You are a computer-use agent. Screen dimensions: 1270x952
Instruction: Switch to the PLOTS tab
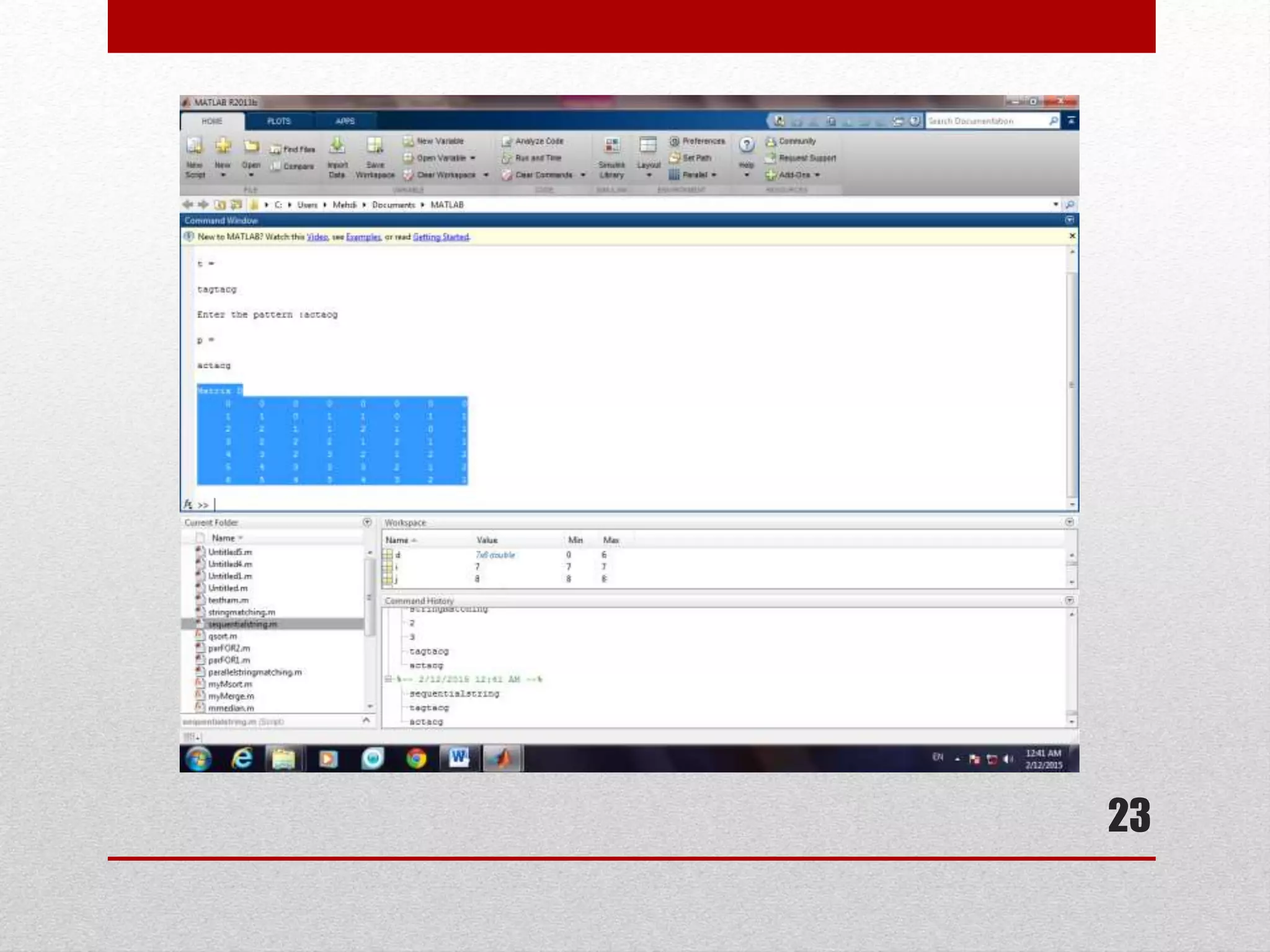[x=278, y=121]
